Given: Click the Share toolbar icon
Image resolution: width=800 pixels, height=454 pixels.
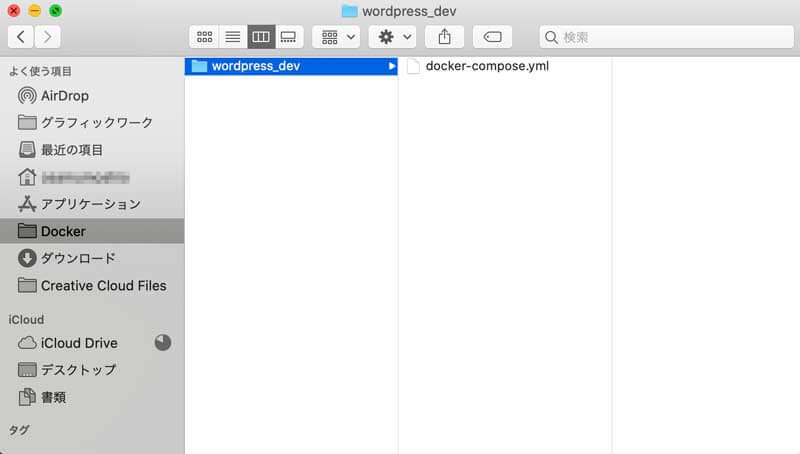Looking at the screenshot, I should pyautogui.click(x=444, y=37).
